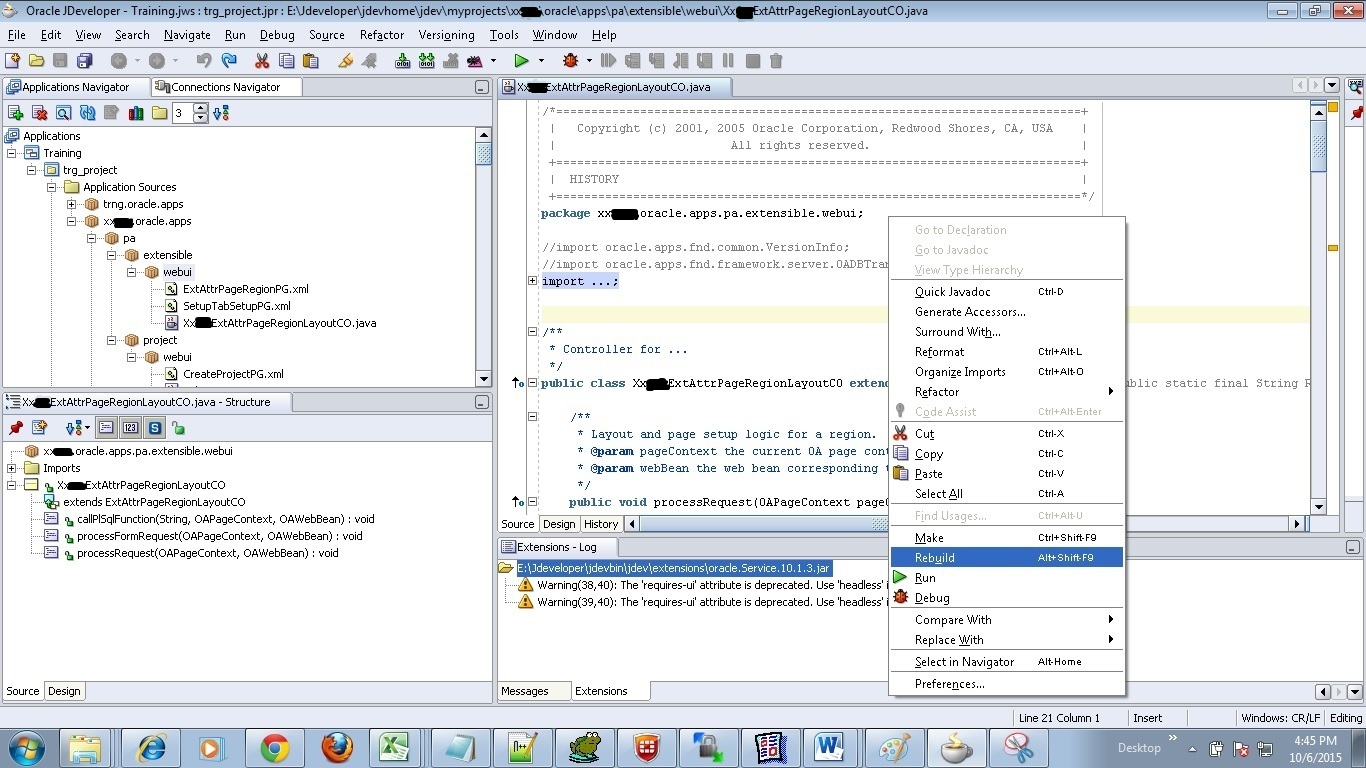Choose Rebuild from the context menu
The width and height of the screenshot is (1366, 768).
pos(1007,557)
